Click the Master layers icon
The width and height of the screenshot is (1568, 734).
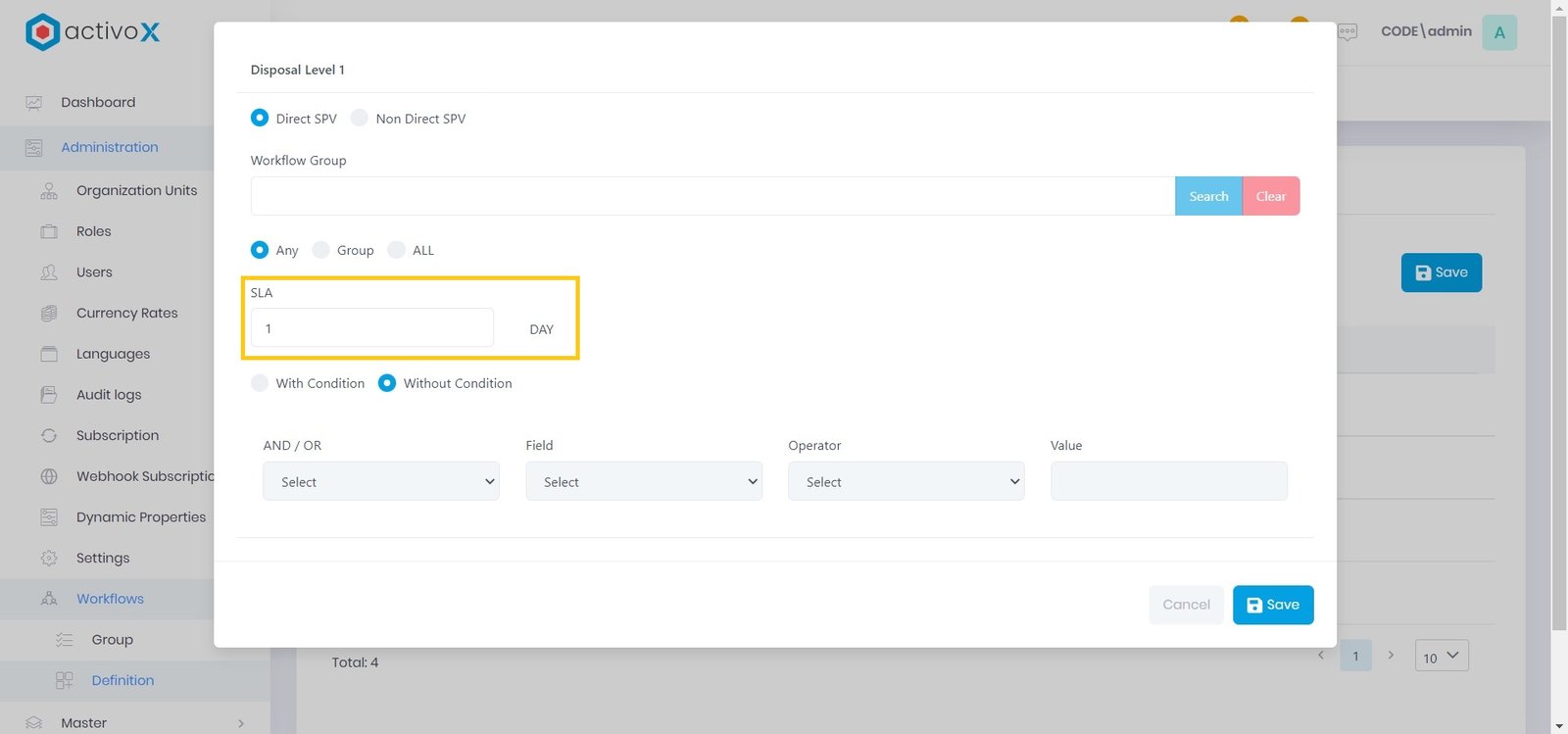(34, 723)
